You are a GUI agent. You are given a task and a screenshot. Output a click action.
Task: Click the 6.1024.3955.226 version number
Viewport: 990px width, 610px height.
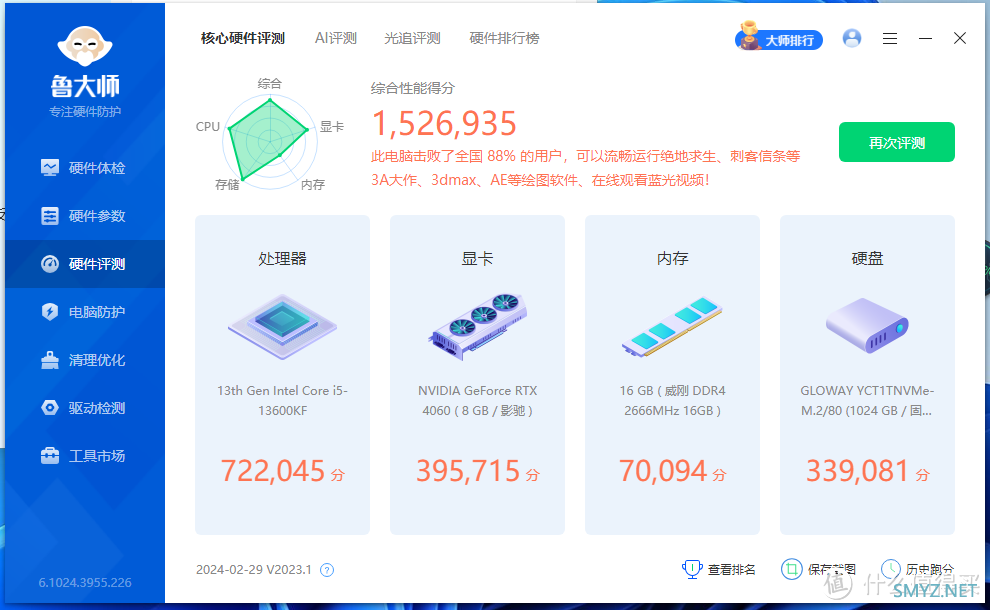(x=85, y=583)
